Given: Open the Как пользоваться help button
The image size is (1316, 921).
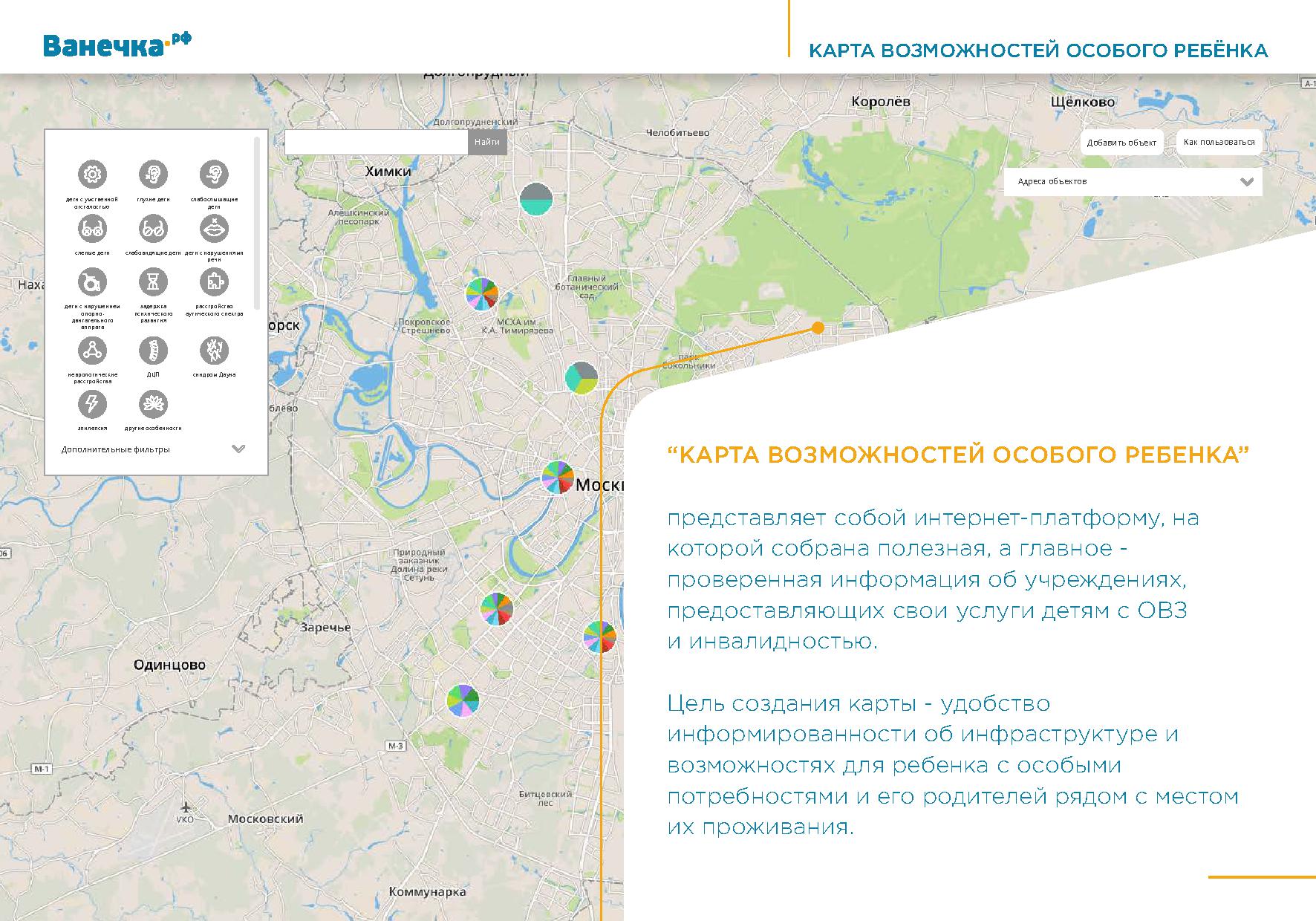Looking at the screenshot, I should (1219, 142).
